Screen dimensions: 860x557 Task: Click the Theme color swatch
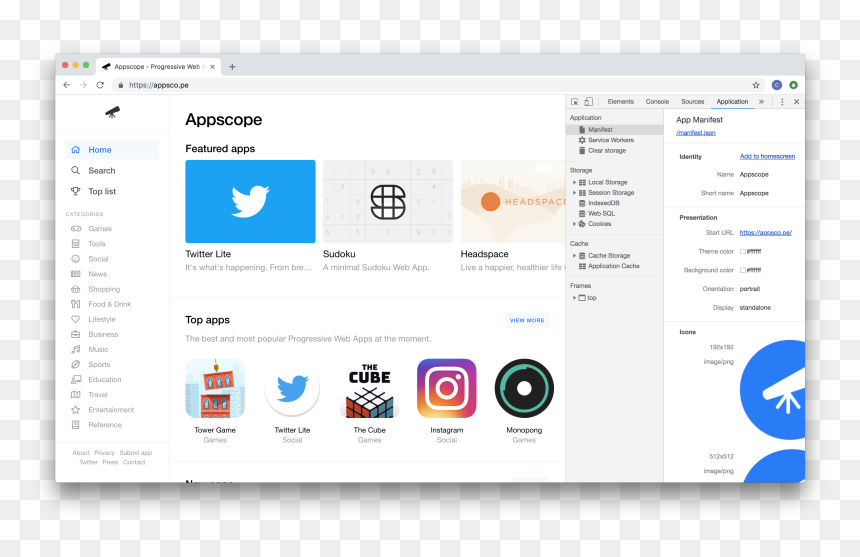(743, 252)
